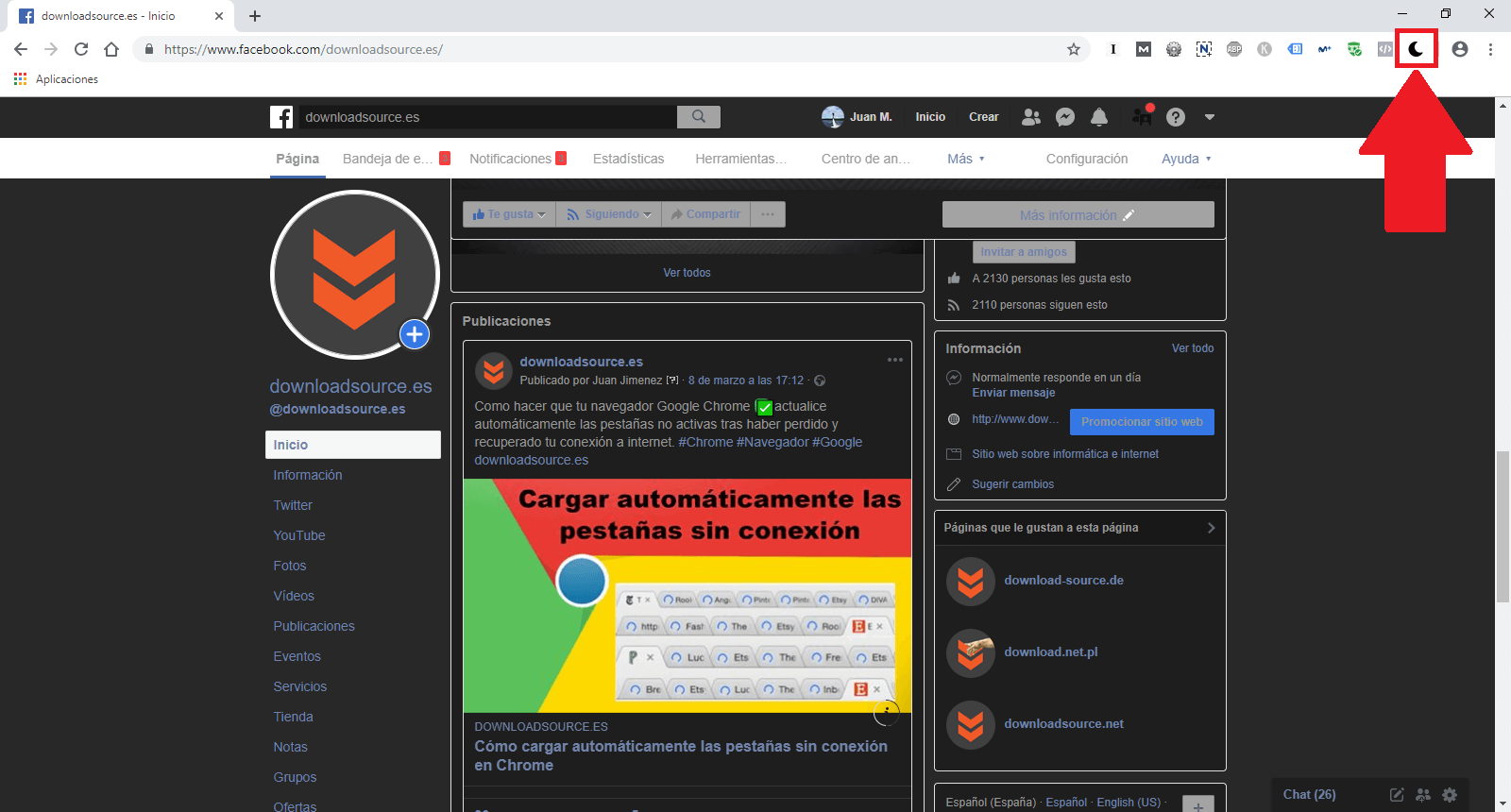Viewport: 1511px width, 812px height.
Task: Click the Compartir button
Action: click(705, 214)
